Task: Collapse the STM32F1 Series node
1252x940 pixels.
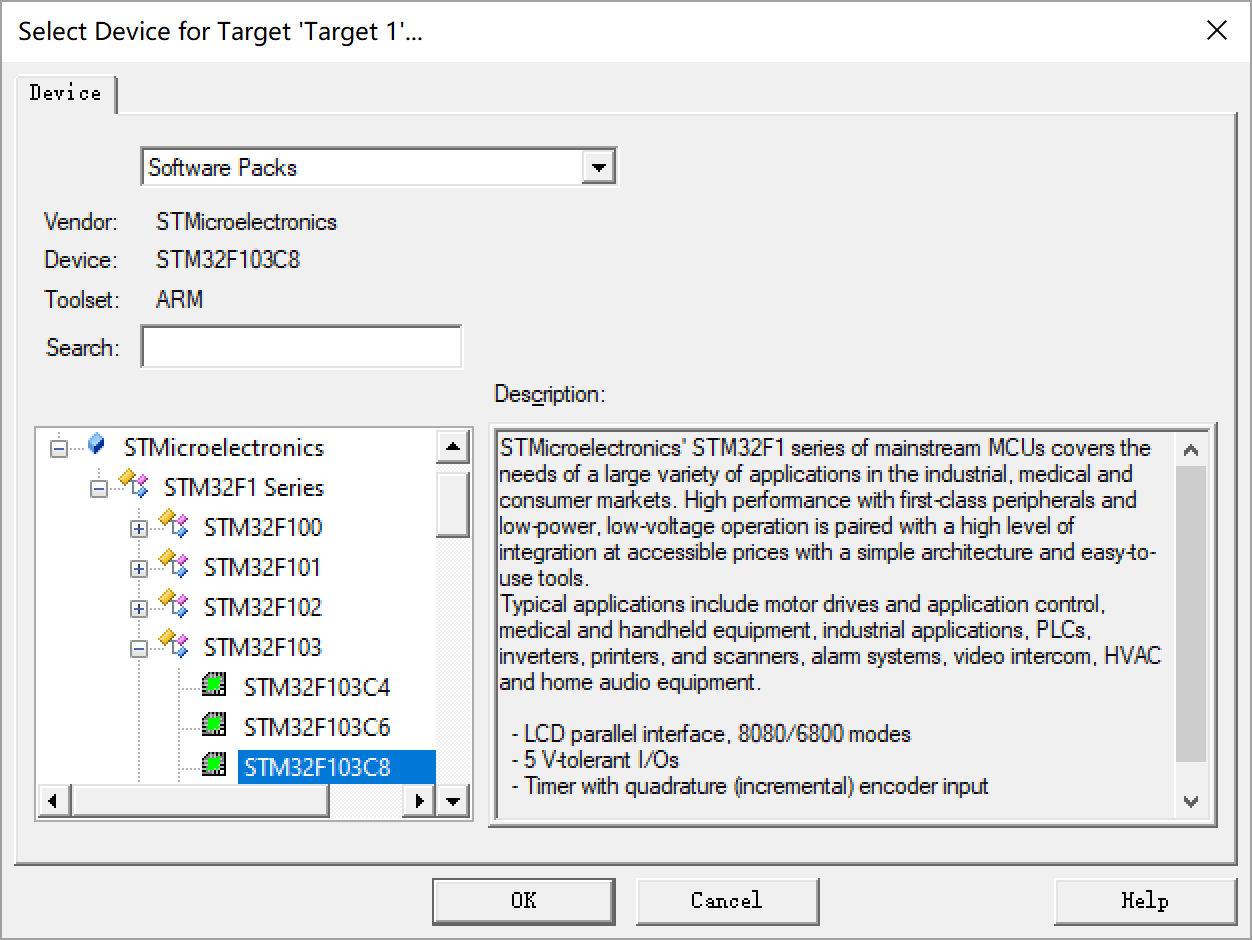Action: click(x=99, y=489)
